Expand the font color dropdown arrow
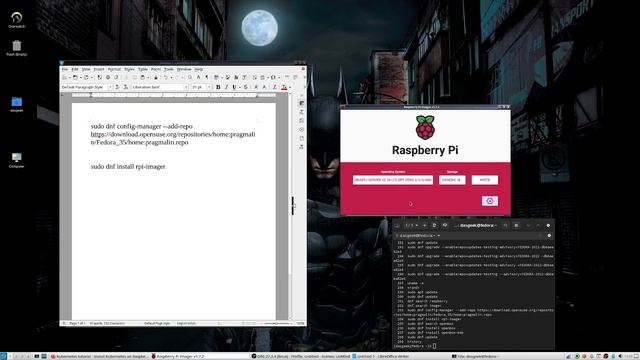The width and height of the screenshot is (640, 360). pyautogui.click(x=290, y=87)
